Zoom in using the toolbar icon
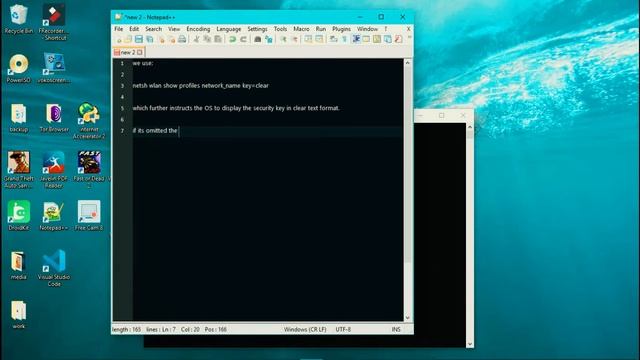The width and height of the screenshot is (640, 360). pyautogui.click(x=283, y=39)
